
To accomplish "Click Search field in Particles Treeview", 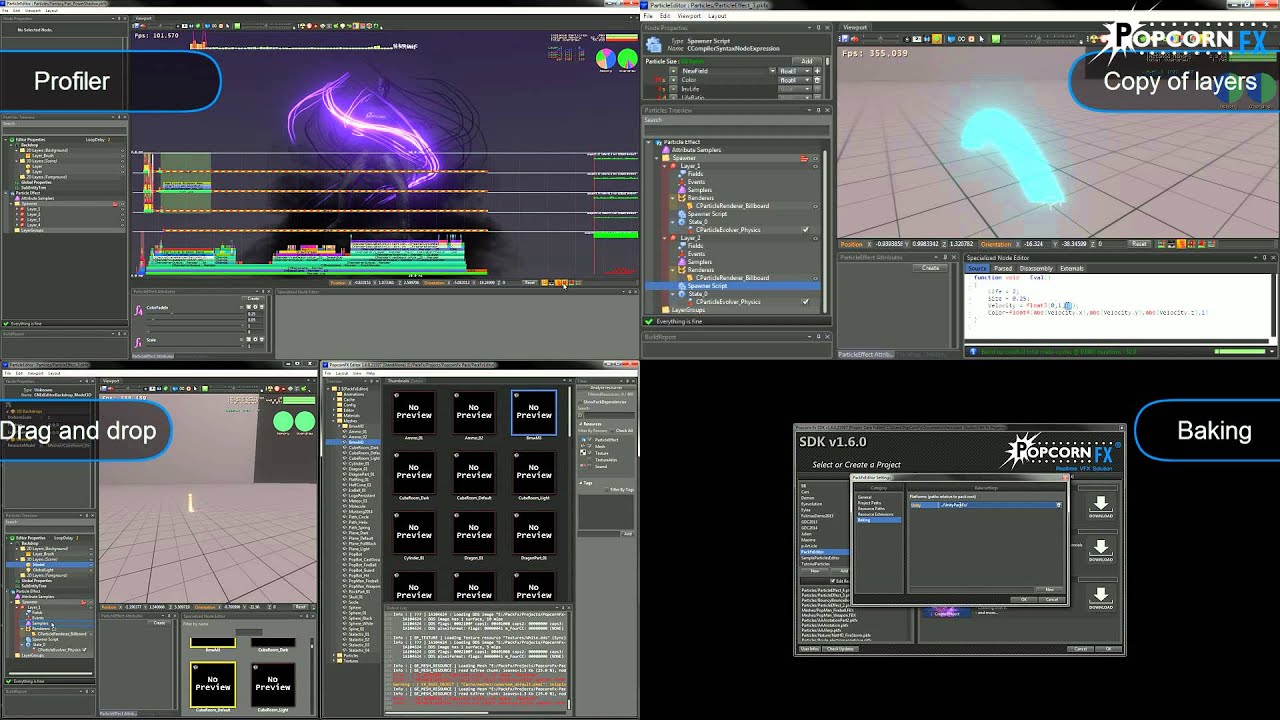I will 736,130.
